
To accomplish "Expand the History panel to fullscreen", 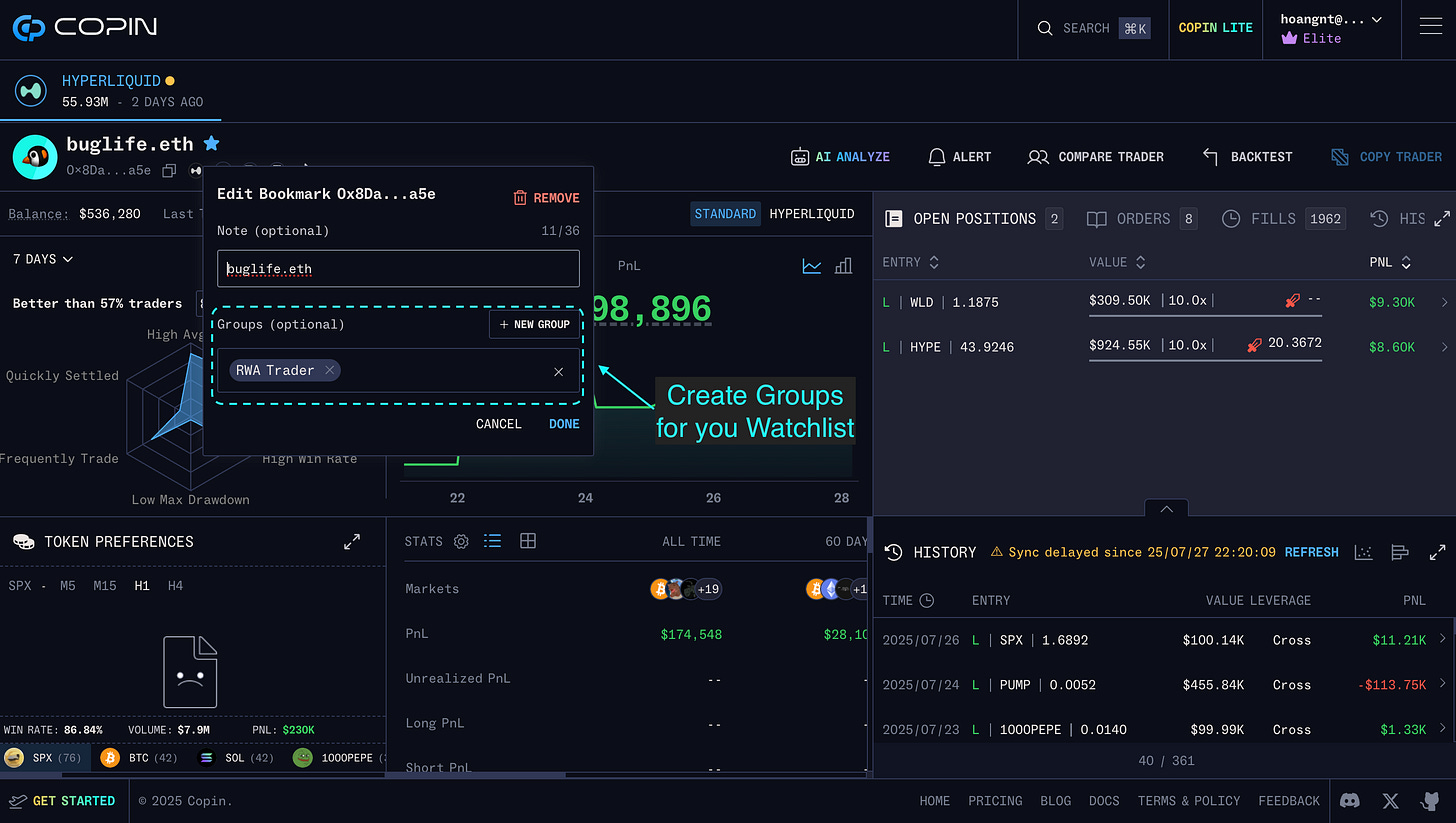I will pos(1437,552).
